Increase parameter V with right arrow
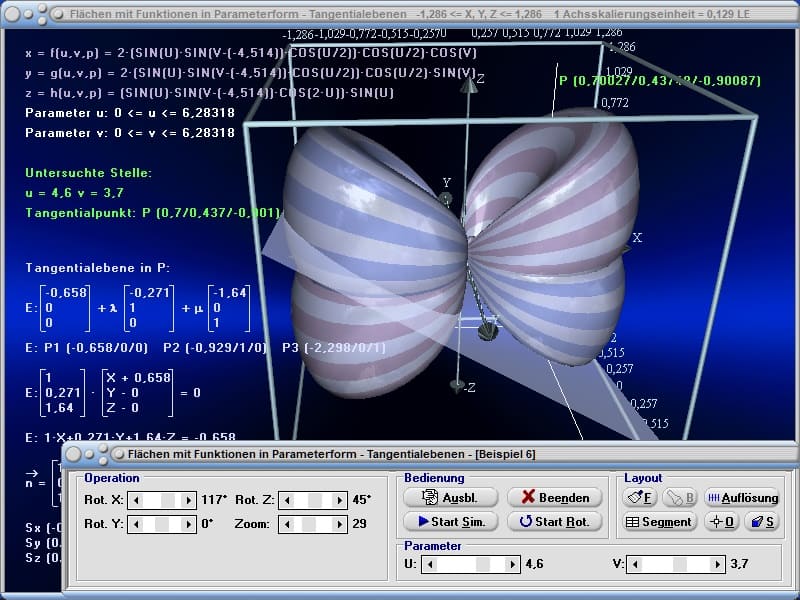The width and height of the screenshot is (800, 600). [x=718, y=564]
